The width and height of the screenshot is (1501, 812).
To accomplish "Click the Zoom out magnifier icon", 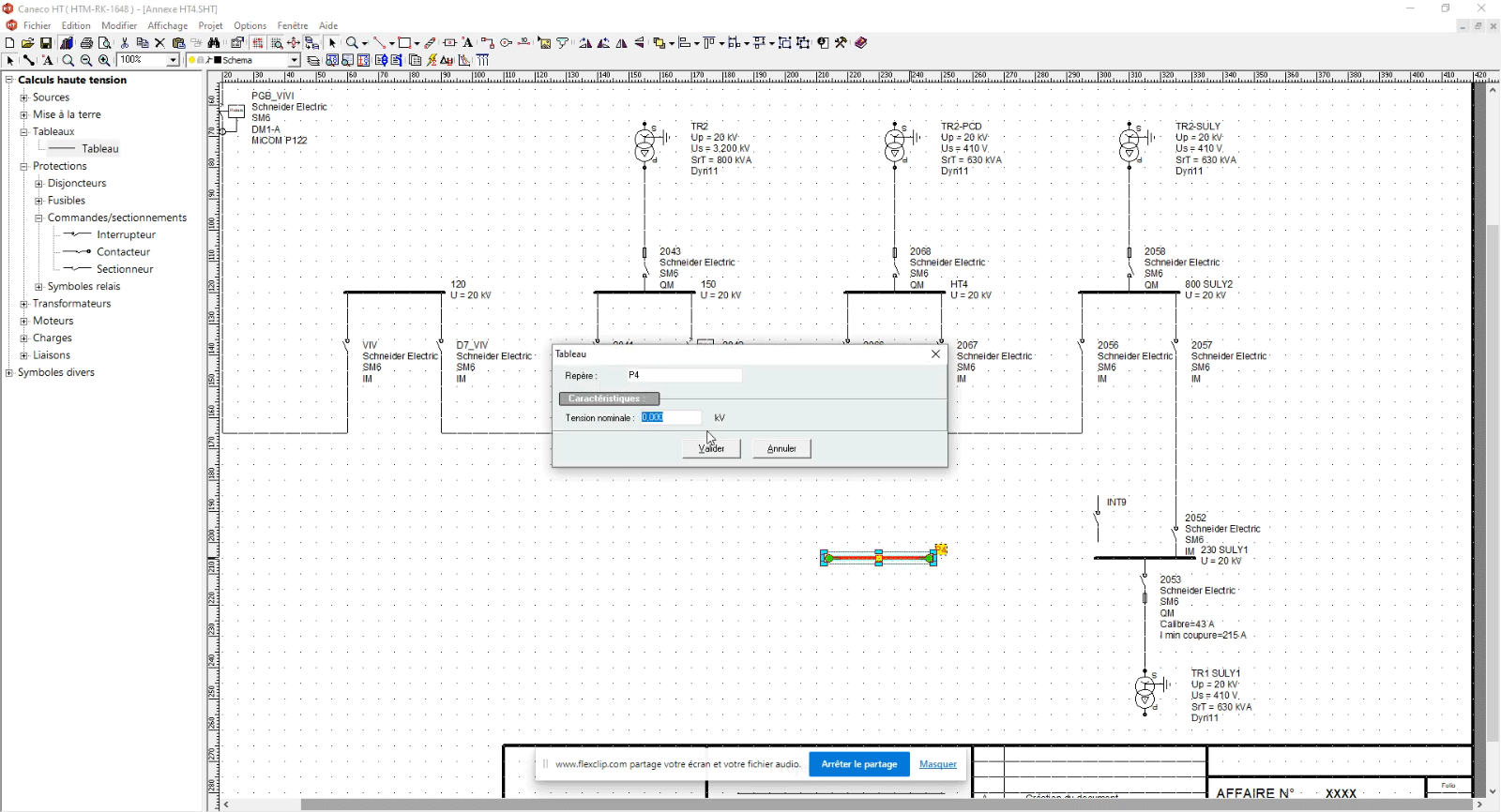I will point(86,61).
